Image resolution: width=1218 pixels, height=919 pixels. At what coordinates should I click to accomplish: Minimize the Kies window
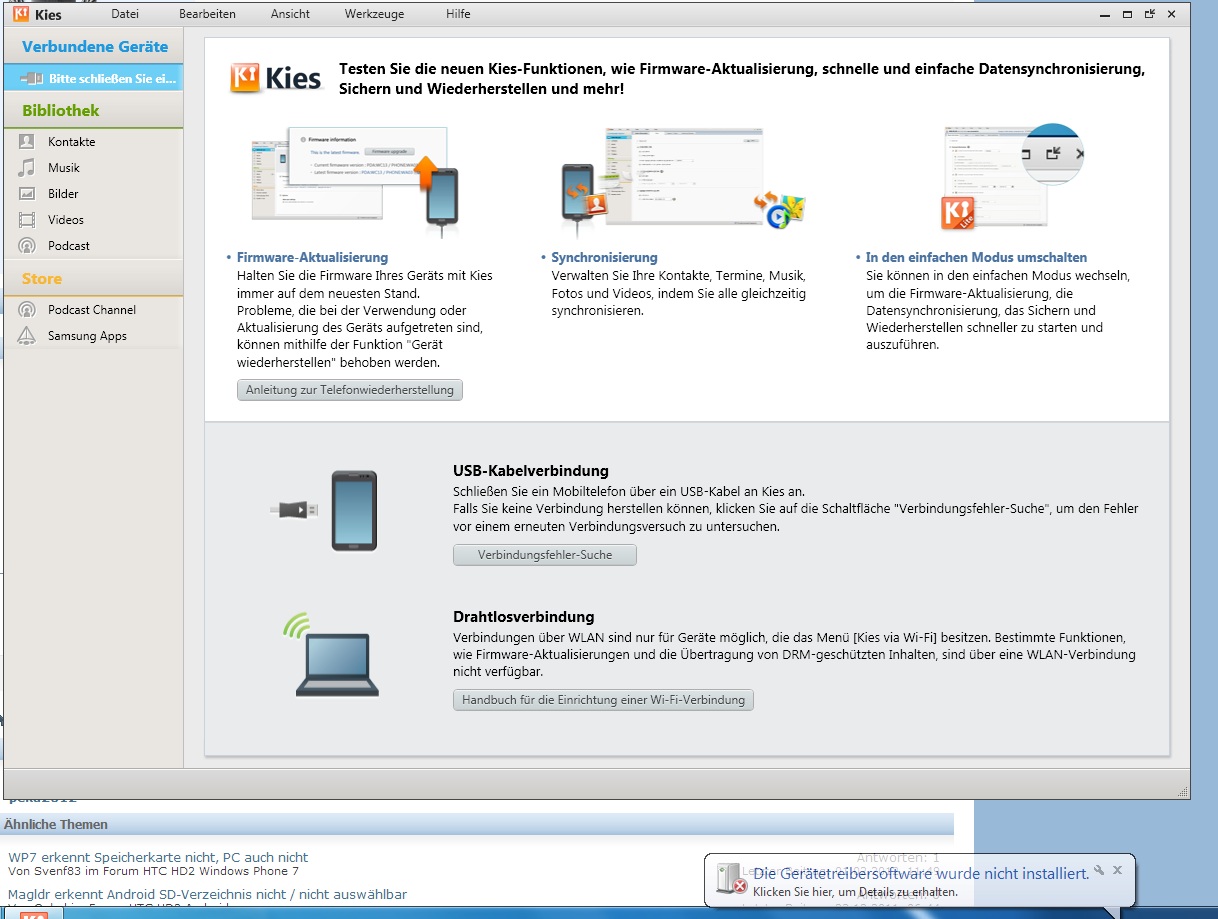(x=1105, y=14)
